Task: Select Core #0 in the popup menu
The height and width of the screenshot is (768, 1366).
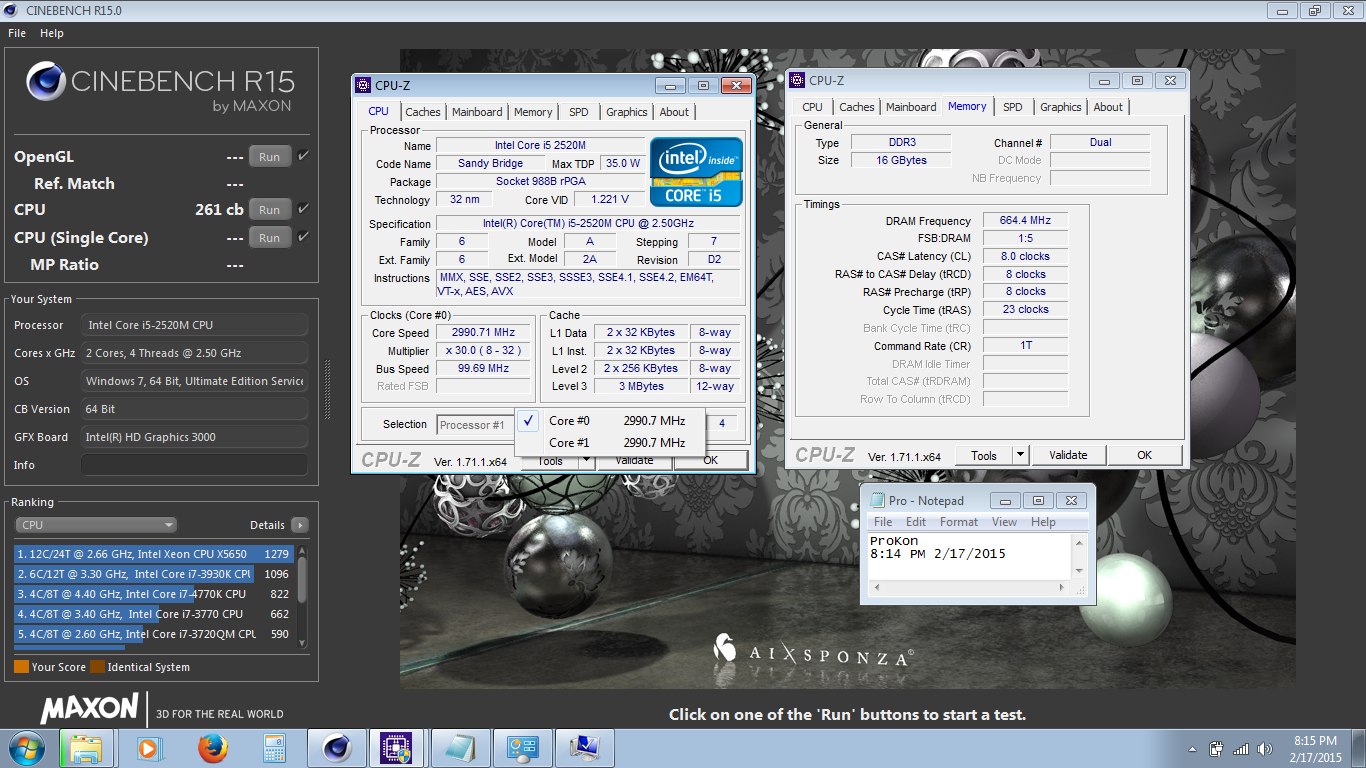Action: 610,421
